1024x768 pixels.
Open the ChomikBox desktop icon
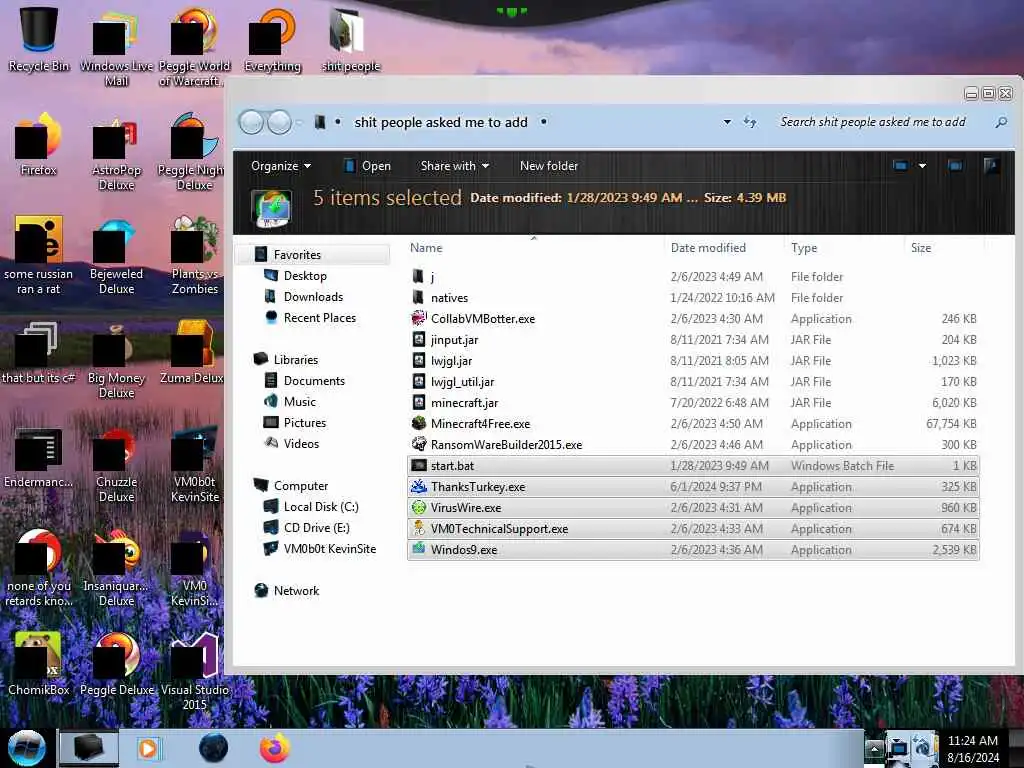click(39, 663)
